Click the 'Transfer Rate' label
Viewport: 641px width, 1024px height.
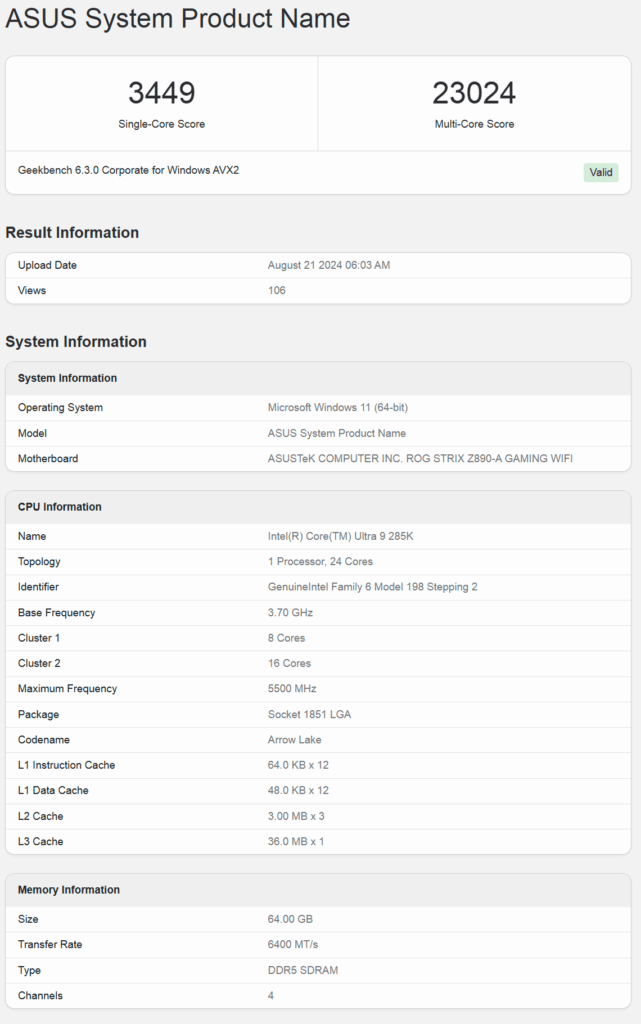point(50,945)
